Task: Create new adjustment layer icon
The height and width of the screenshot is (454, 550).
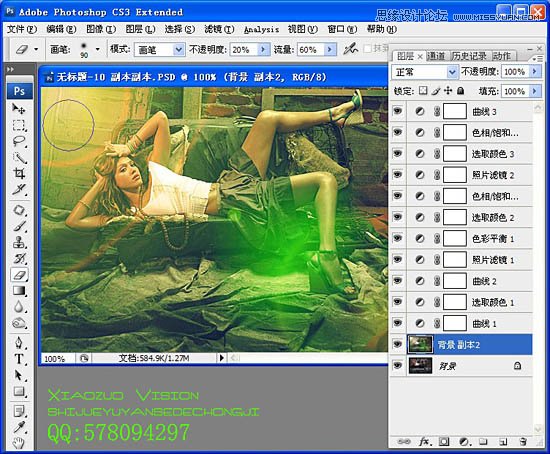Action: pos(464,442)
